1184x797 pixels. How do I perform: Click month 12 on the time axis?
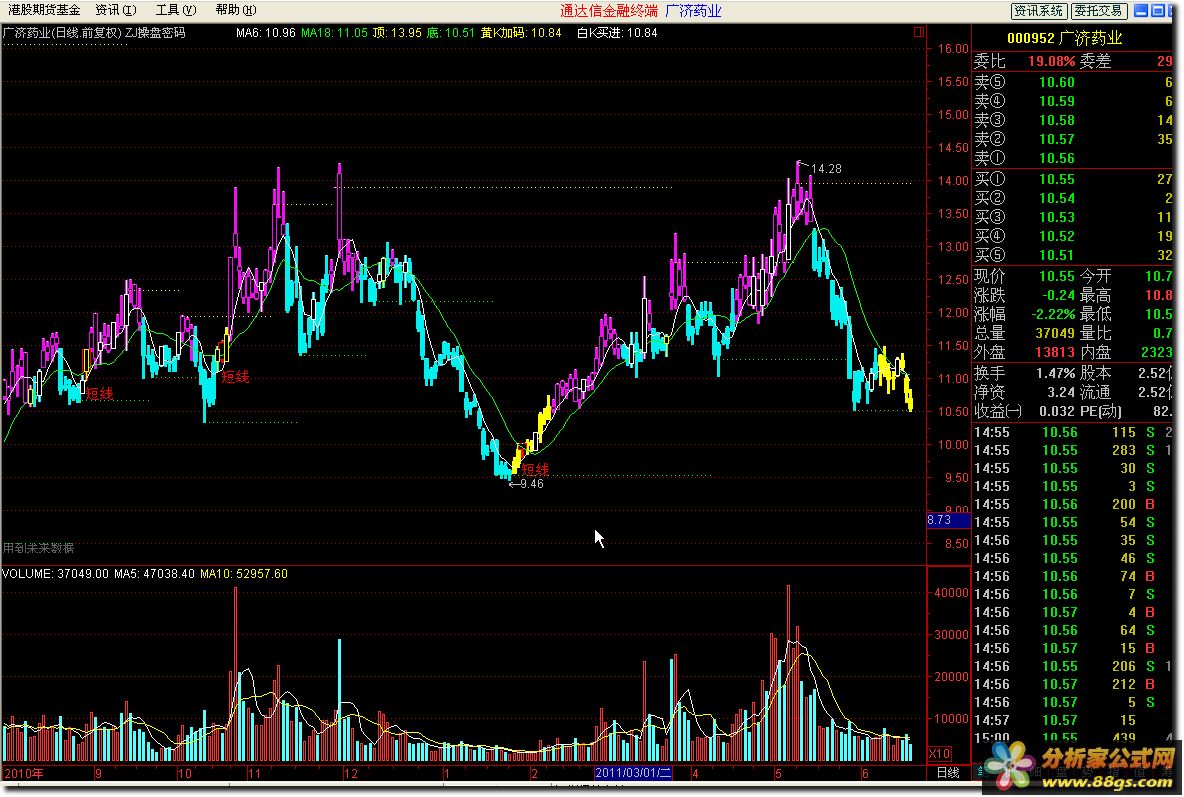click(x=350, y=774)
